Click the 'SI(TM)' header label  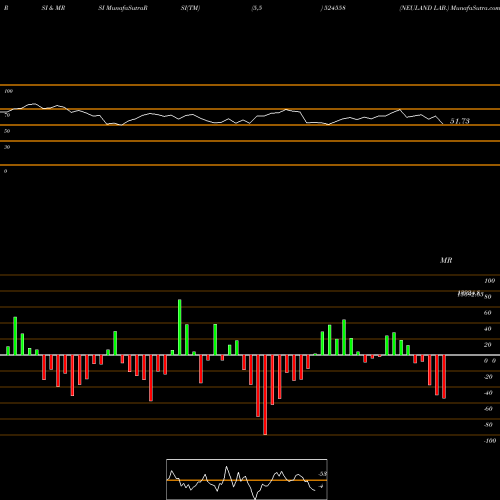190,8
